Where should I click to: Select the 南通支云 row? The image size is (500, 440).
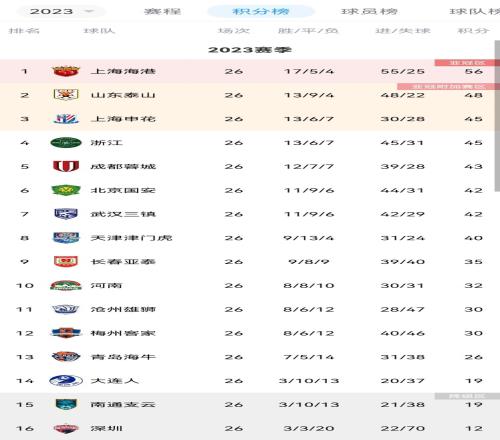click(x=250, y=405)
